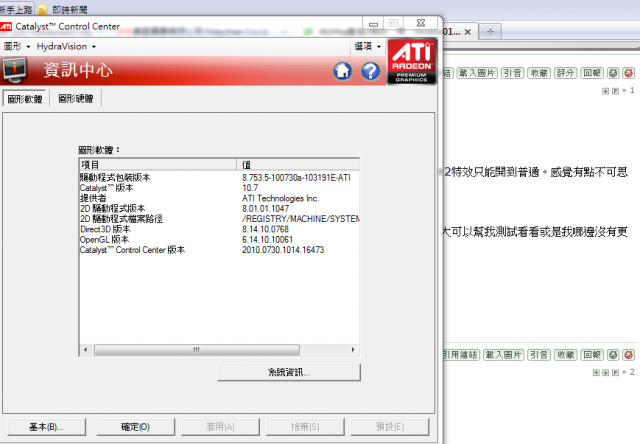Select the Catalyst Control Center 版本 row
Screen dimensions: 640x444
219,250
